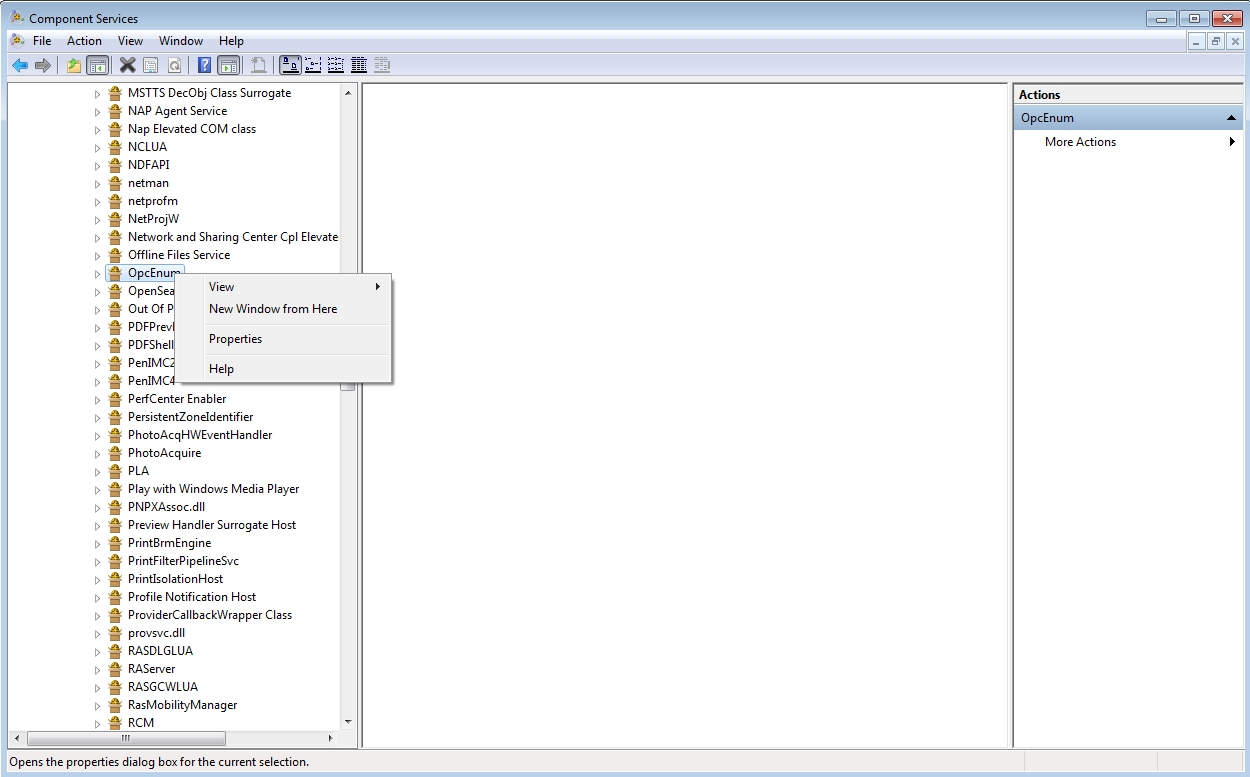Select Properties from the context menu
The image size is (1250, 777).
coord(236,338)
